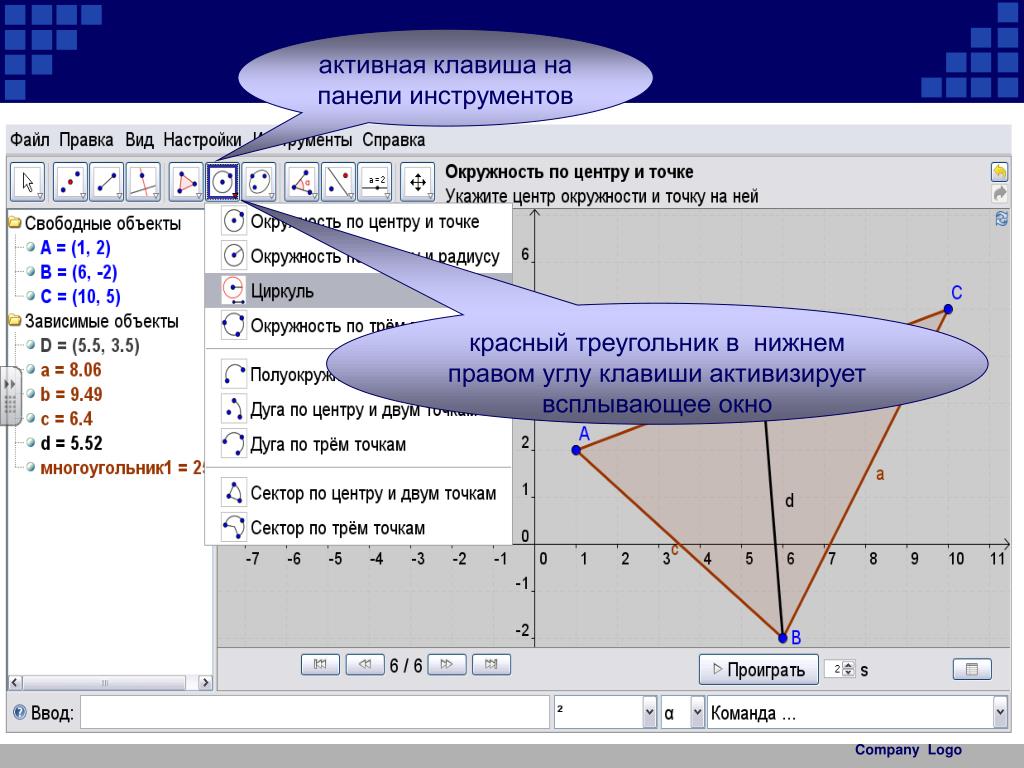Select point C on the graph
The height and width of the screenshot is (768, 1024).
(x=948, y=309)
